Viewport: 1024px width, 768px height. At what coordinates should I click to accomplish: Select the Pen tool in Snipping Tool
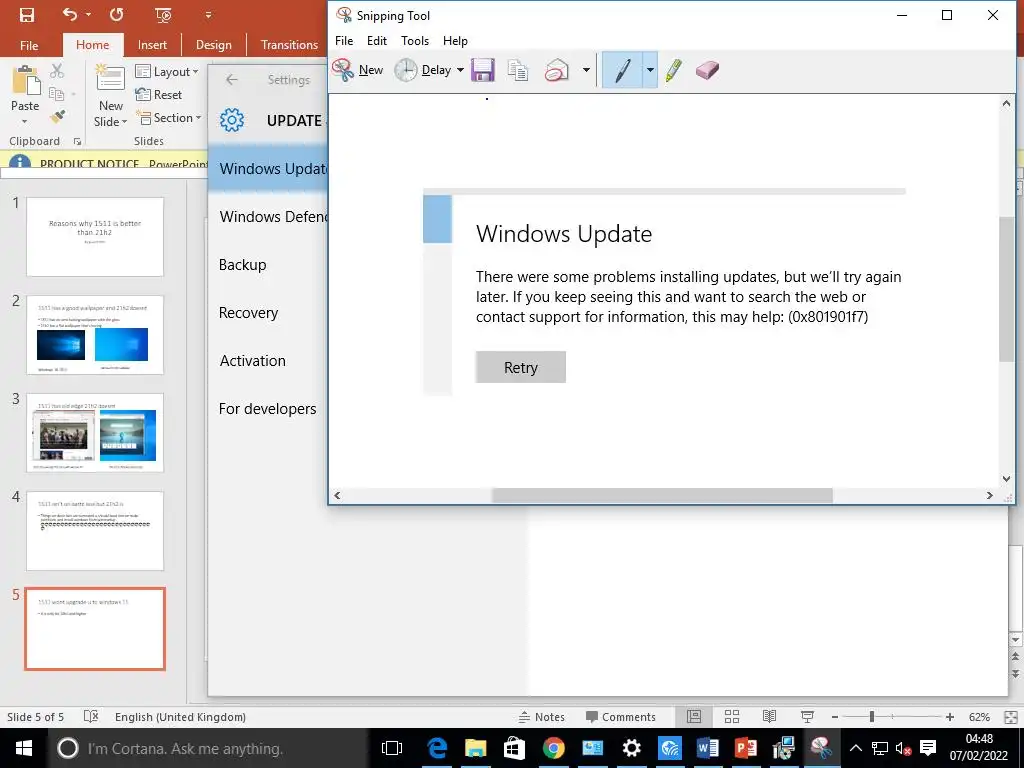tap(622, 70)
